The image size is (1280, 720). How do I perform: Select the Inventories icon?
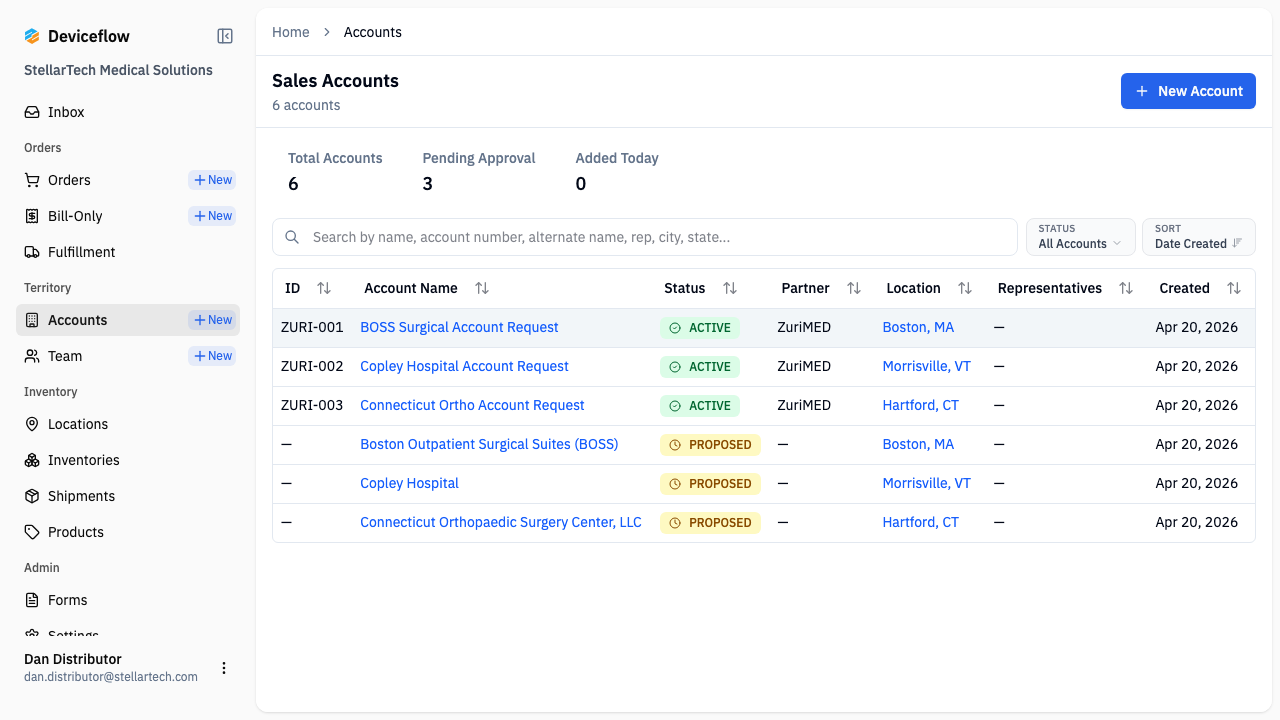[x=31, y=460]
